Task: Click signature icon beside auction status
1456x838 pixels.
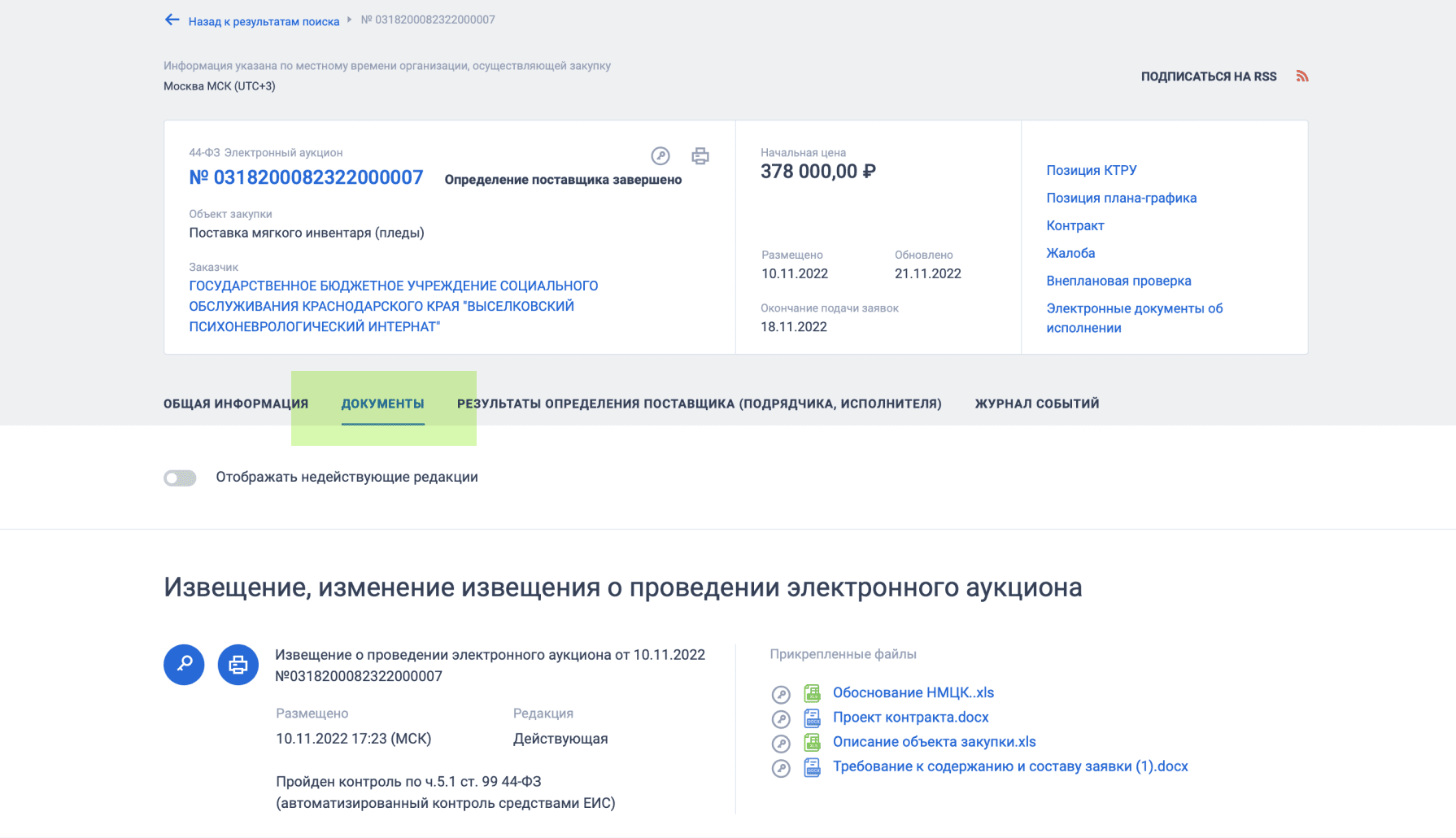Action: (x=660, y=155)
